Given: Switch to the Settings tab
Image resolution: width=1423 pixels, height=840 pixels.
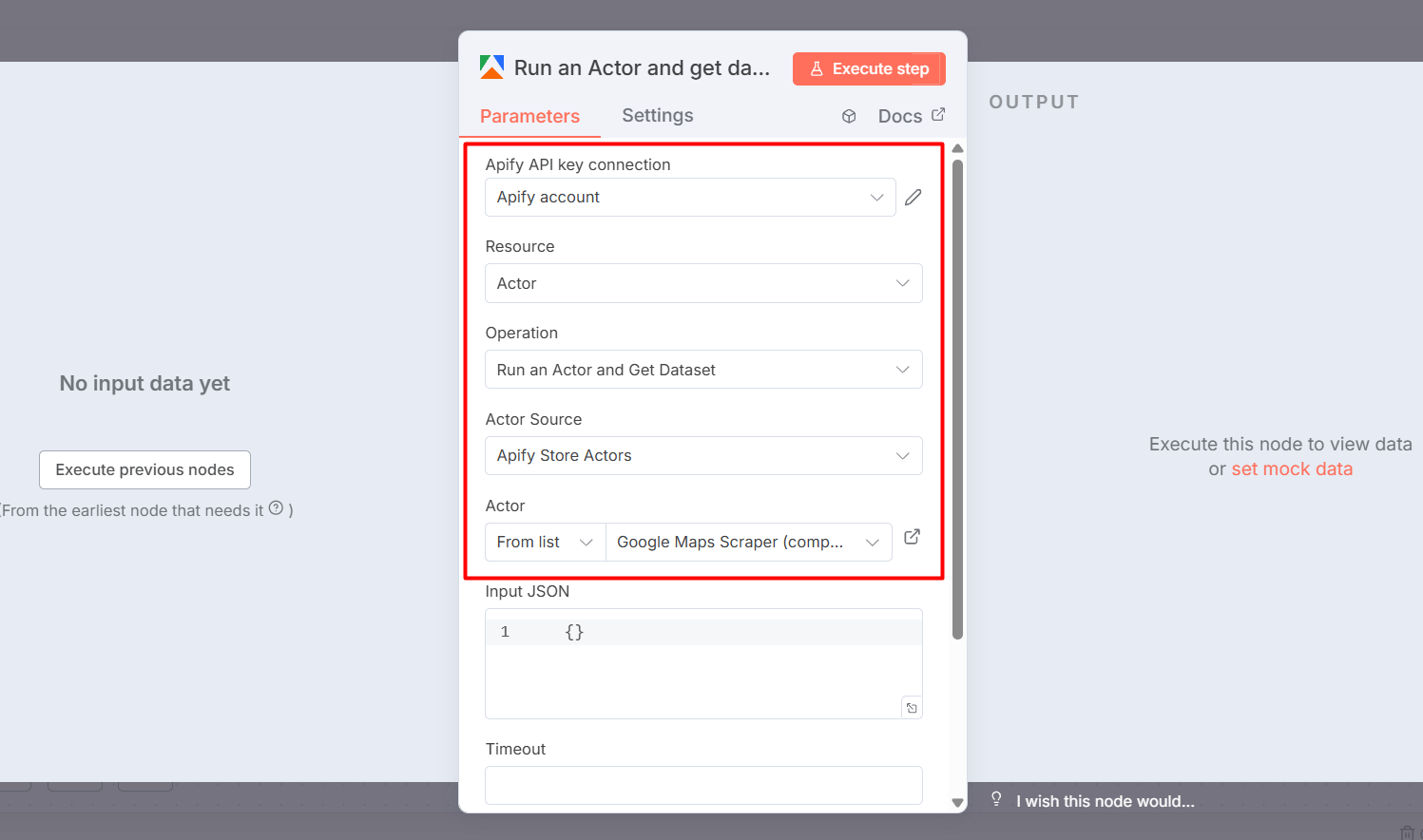Looking at the screenshot, I should [x=657, y=116].
